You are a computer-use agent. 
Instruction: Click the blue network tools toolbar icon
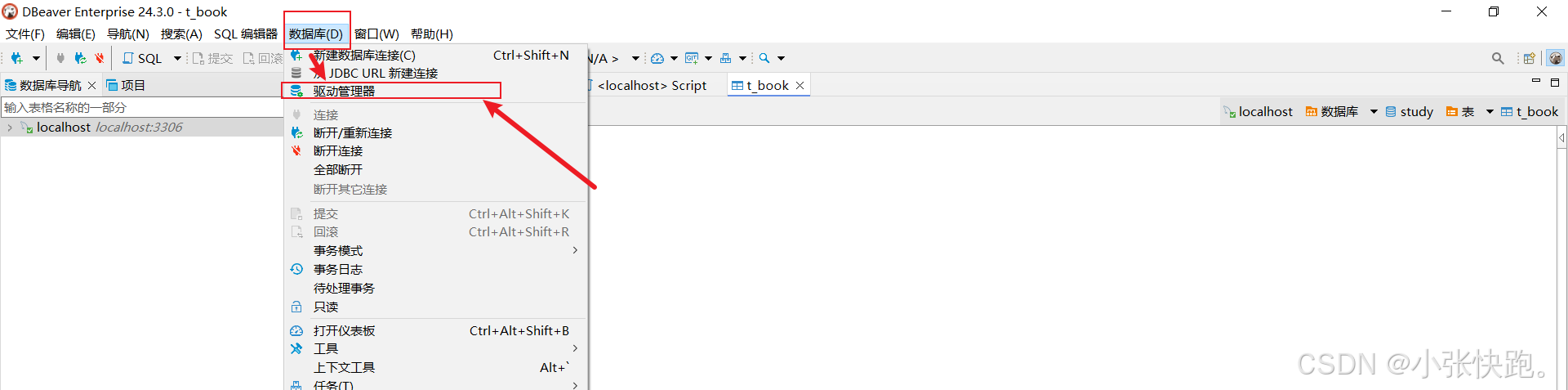[x=725, y=58]
